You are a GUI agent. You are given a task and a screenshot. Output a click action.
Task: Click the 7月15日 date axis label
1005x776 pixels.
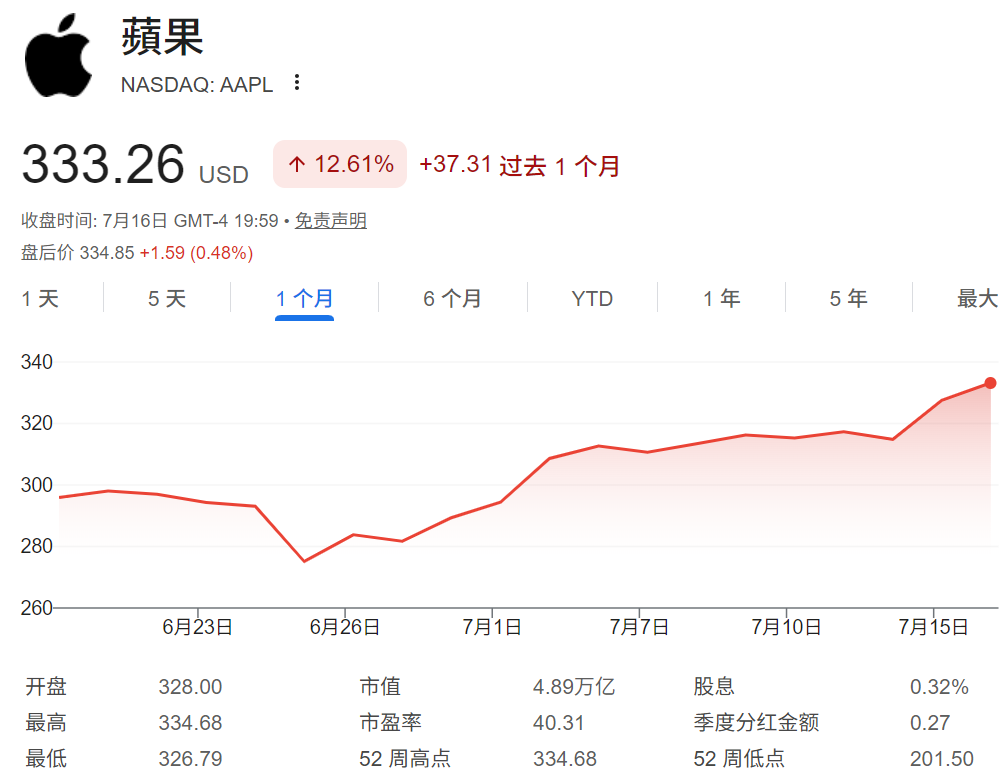[x=933, y=627]
